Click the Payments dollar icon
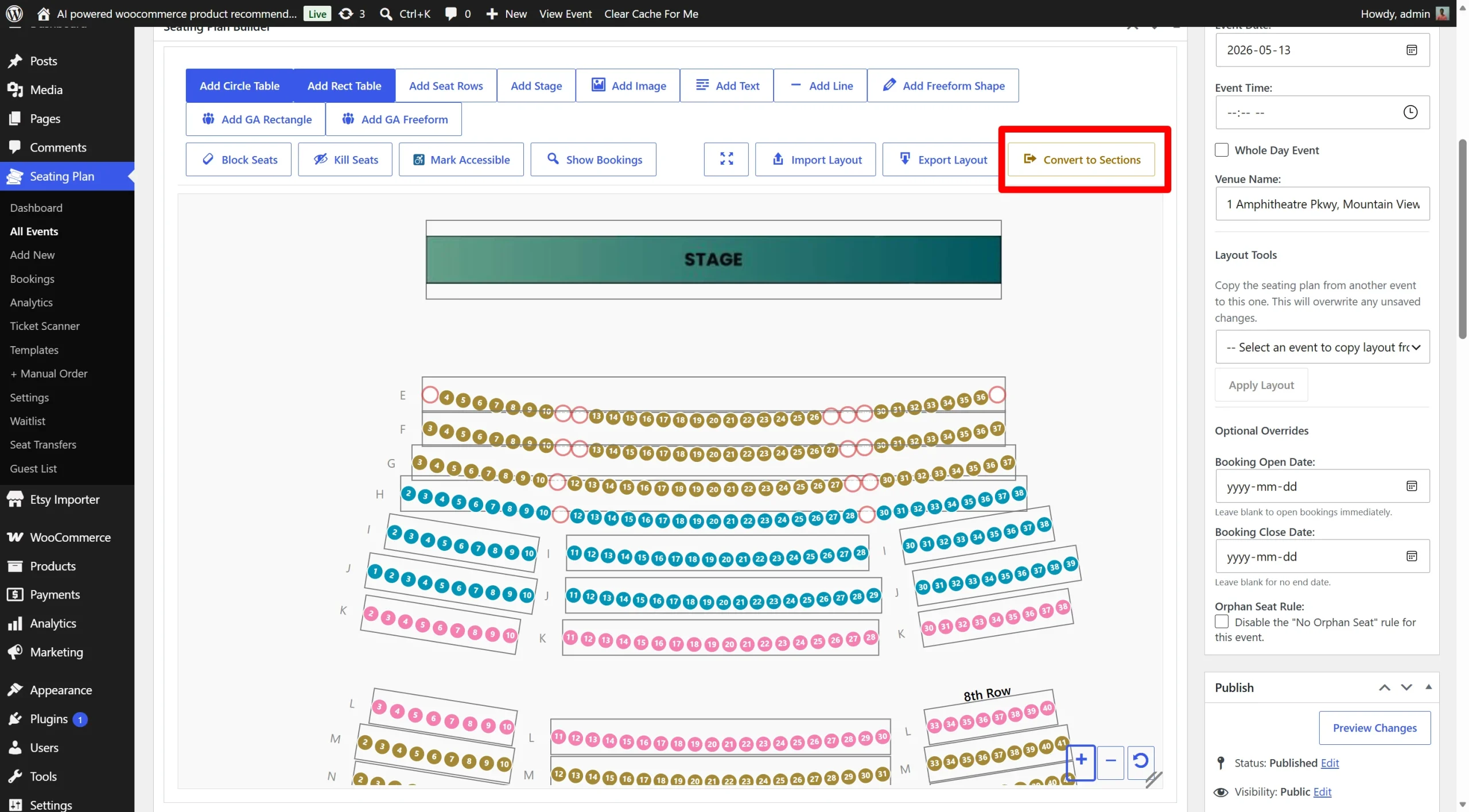 click(x=15, y=595)
